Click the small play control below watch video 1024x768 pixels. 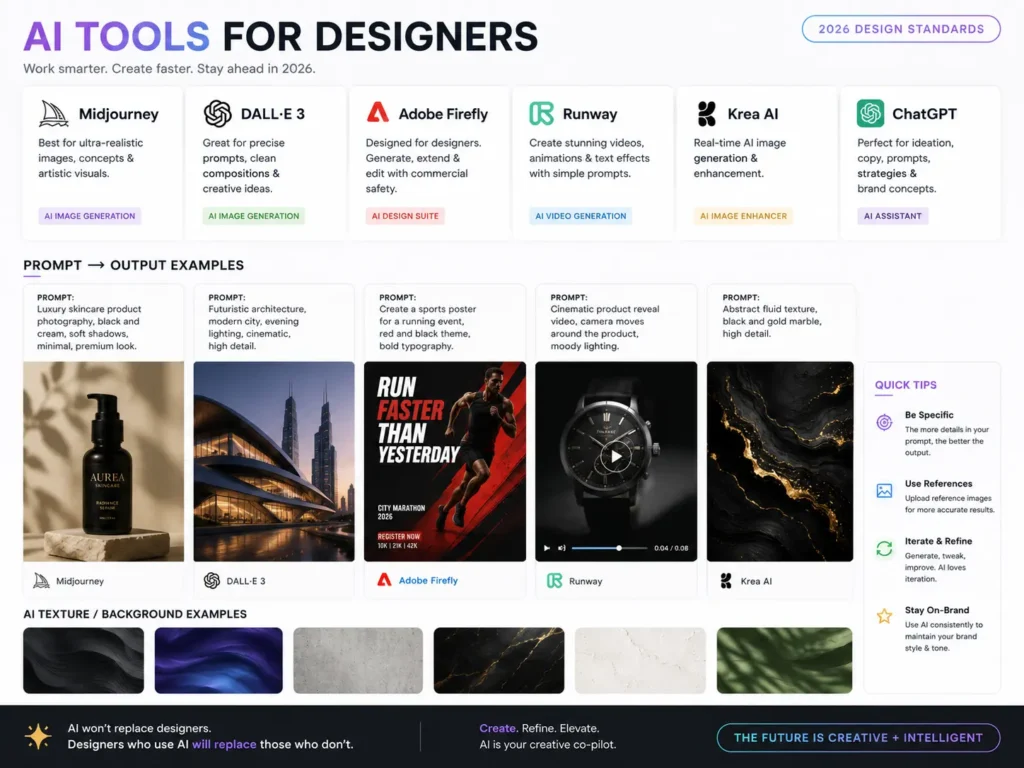[x=547, y=548]
